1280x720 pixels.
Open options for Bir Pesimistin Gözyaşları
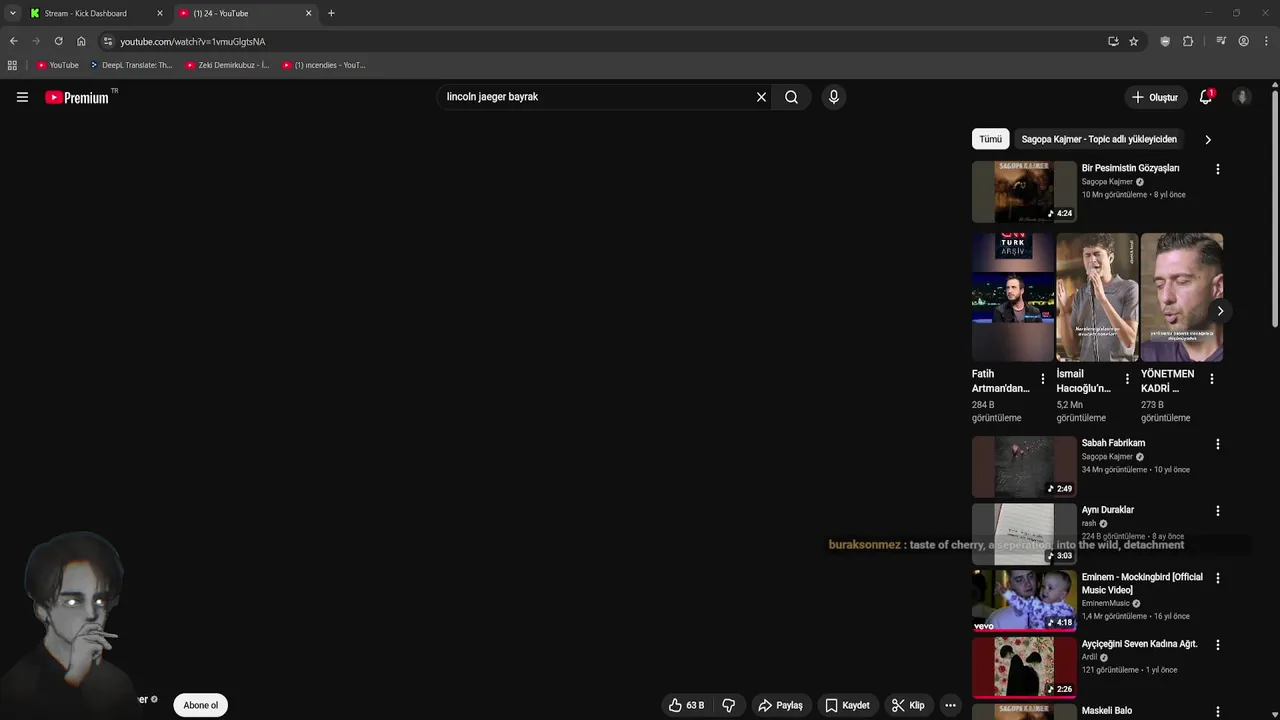(1218, 169)
